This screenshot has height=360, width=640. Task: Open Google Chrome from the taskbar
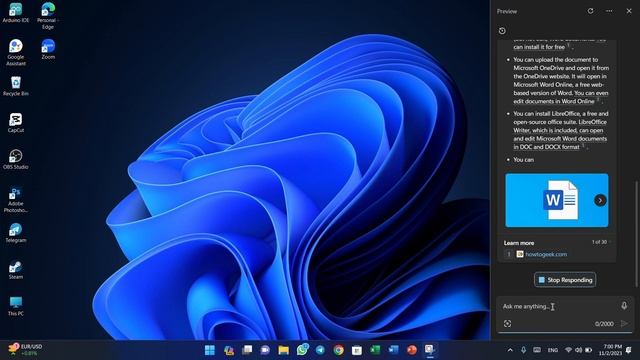pyautogui.click(x=338, y=350)
